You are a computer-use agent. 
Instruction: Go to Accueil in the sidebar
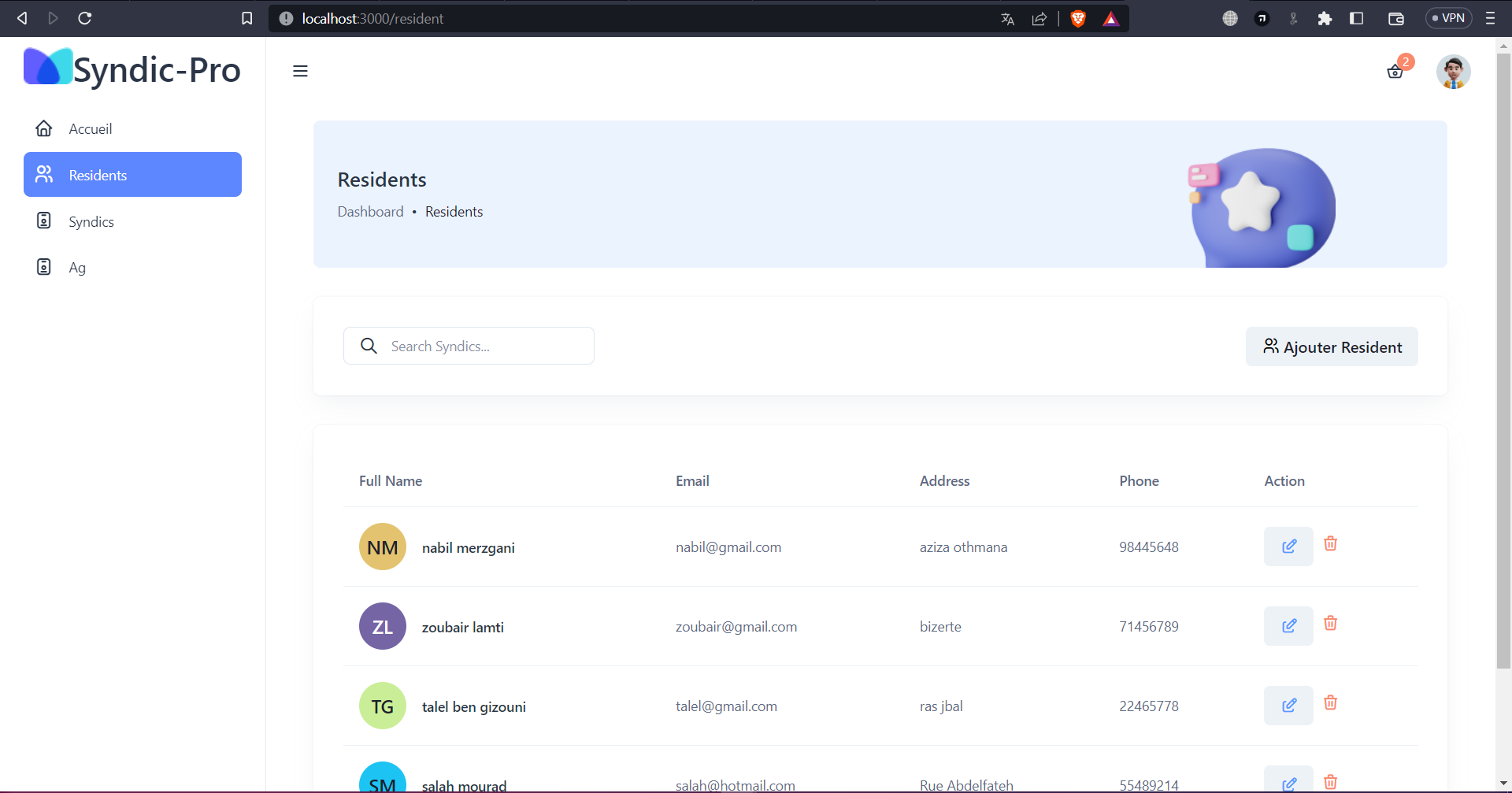point(90,128)
